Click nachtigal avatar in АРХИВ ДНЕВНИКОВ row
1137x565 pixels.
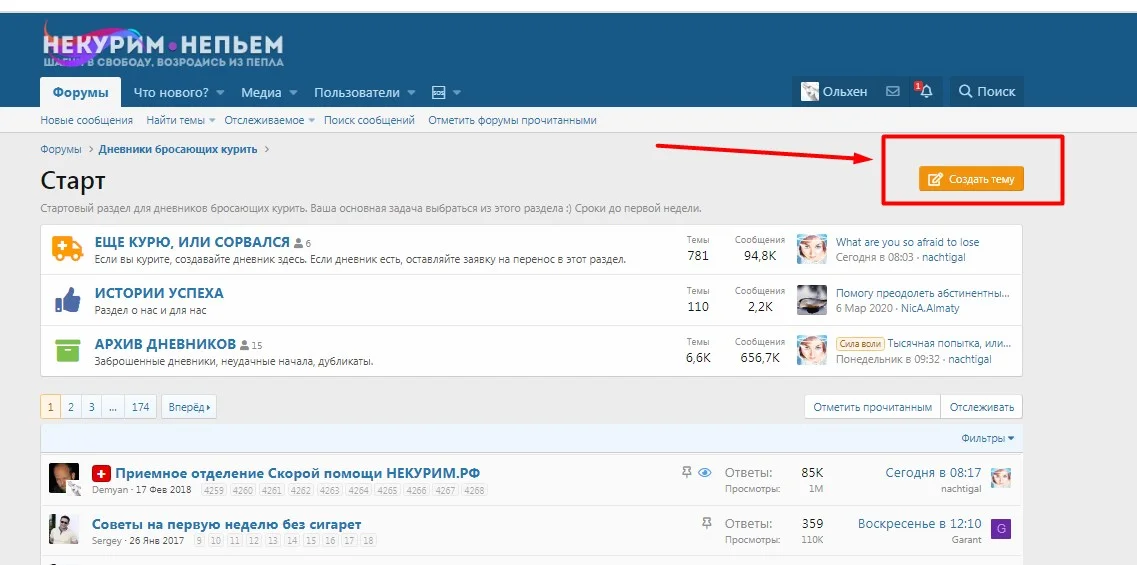pyautogui.click(x=812, y=350)
